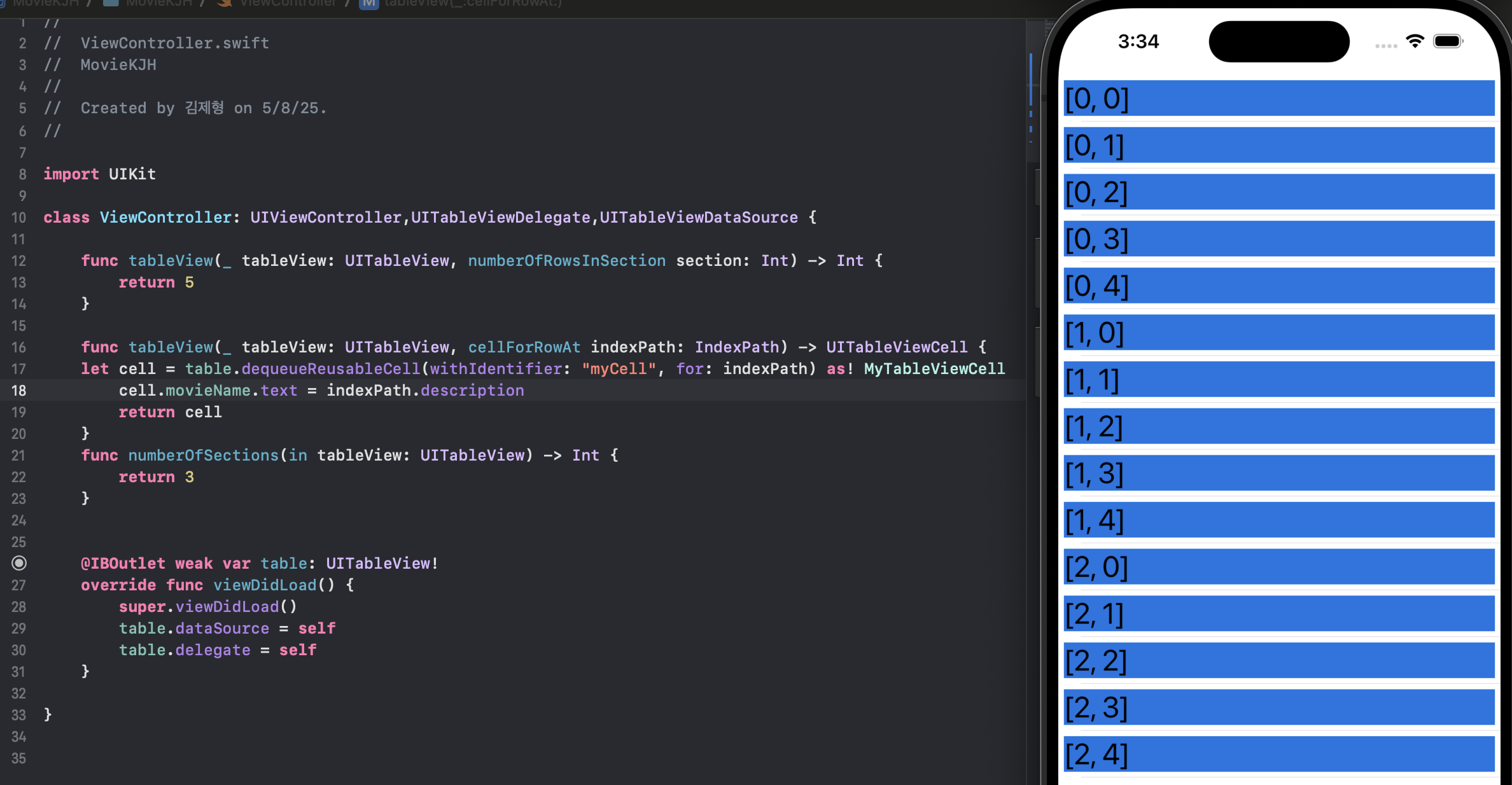Open the tableView(_:cellForRowAt:) breadcrumb menu
Viewport: 1512px width, 785px height.
tap(473, 3)
